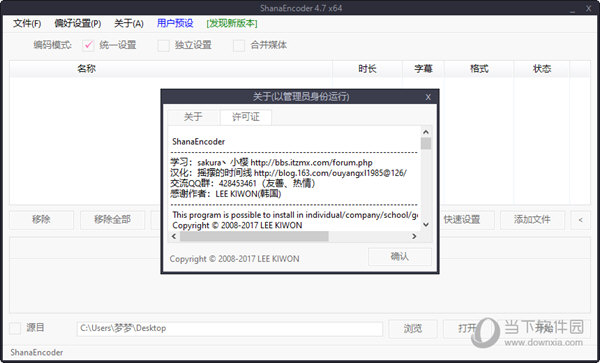Click the 确认 button
600x363 pixels.
400,257
